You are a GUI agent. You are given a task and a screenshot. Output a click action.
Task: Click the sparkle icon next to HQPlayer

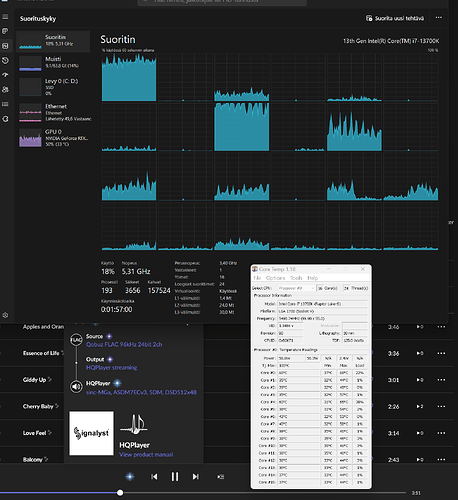coord(117,383)
